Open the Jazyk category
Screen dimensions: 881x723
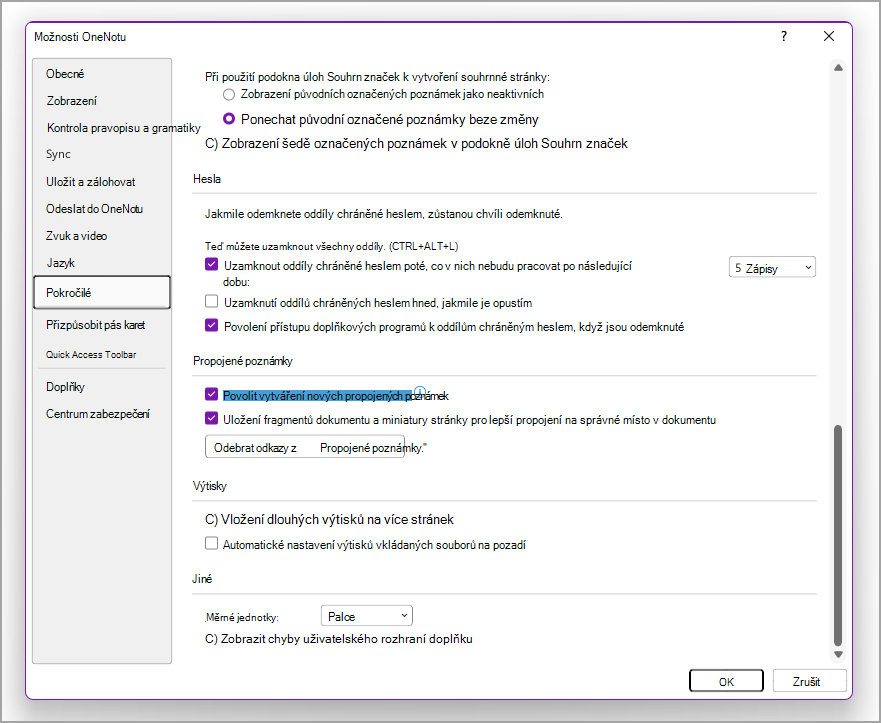tap(60, 263)
